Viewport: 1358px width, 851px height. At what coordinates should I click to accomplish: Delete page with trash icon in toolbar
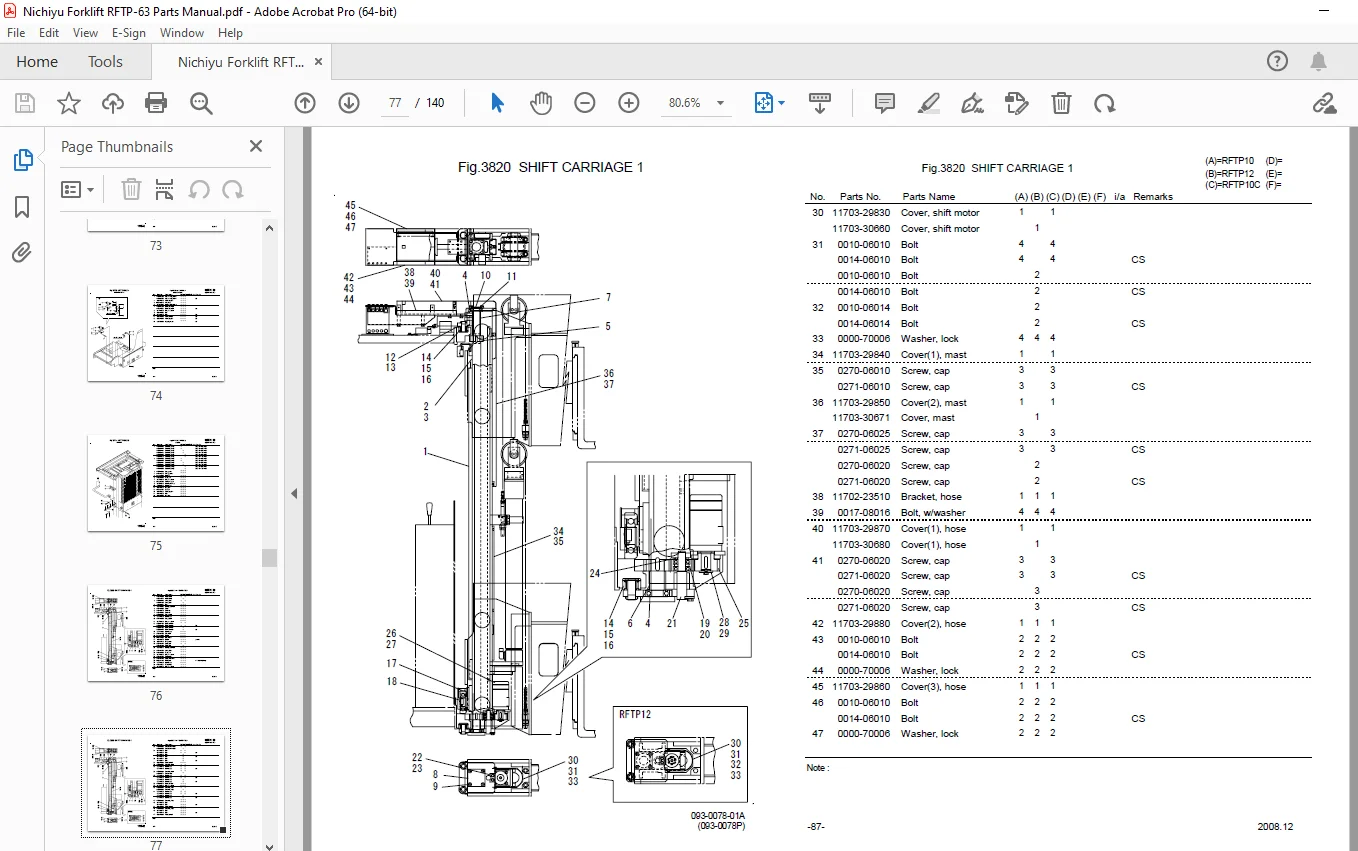[x=1061, y=103]
